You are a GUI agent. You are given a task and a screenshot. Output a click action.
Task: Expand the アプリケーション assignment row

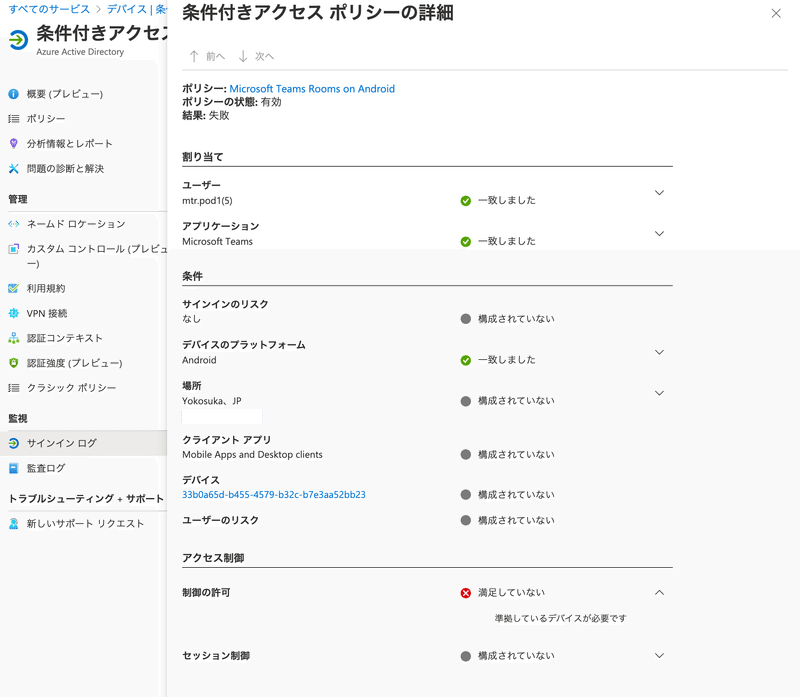coord(659,233)
